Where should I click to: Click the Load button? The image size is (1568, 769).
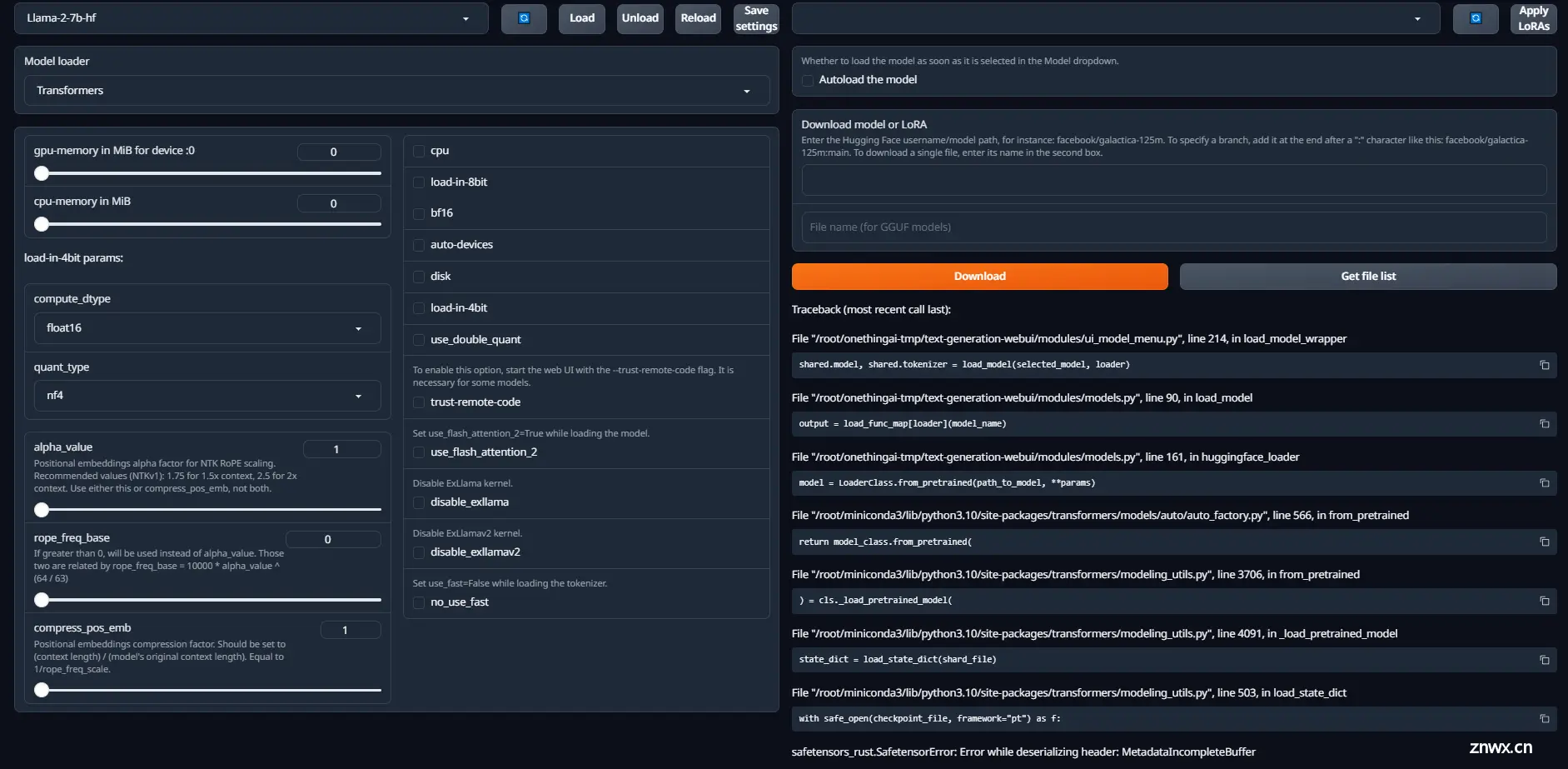coord(582,18)
